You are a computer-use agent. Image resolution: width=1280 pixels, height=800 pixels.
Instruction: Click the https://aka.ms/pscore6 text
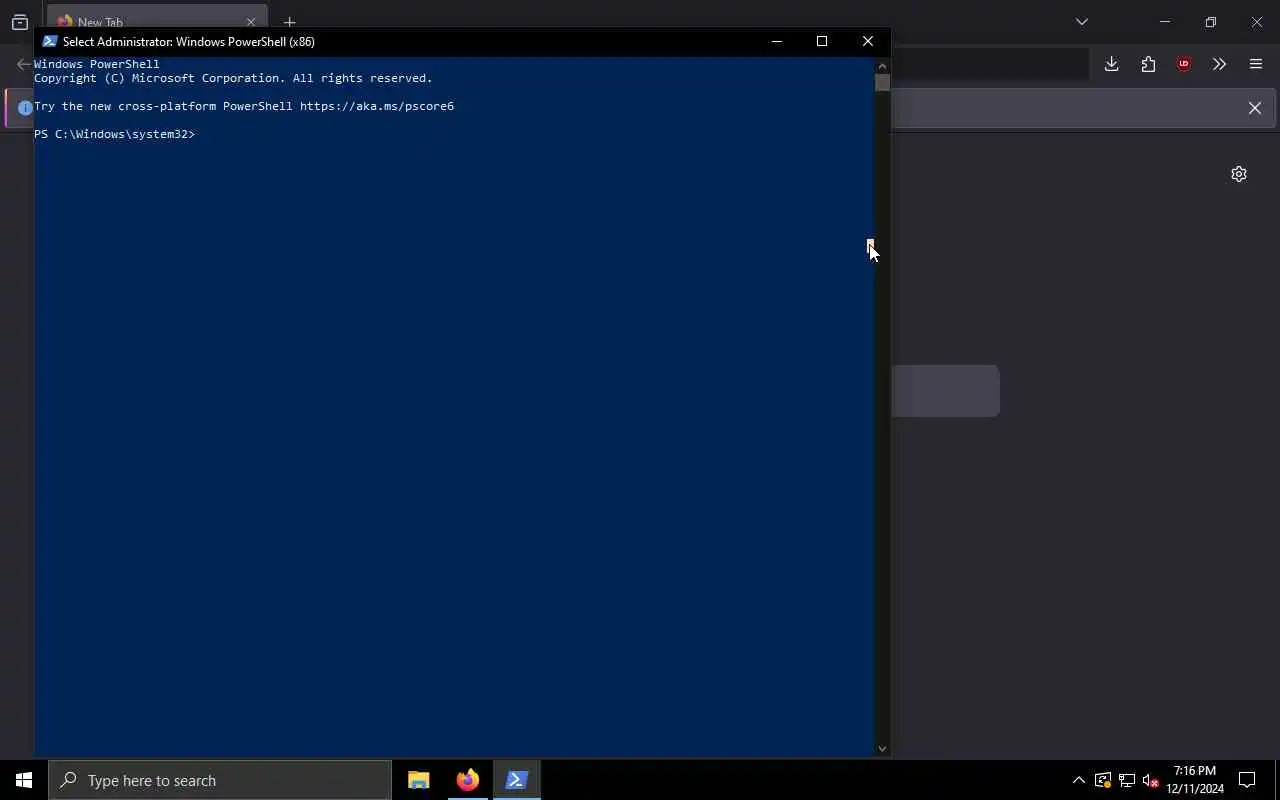coord(377,106)
